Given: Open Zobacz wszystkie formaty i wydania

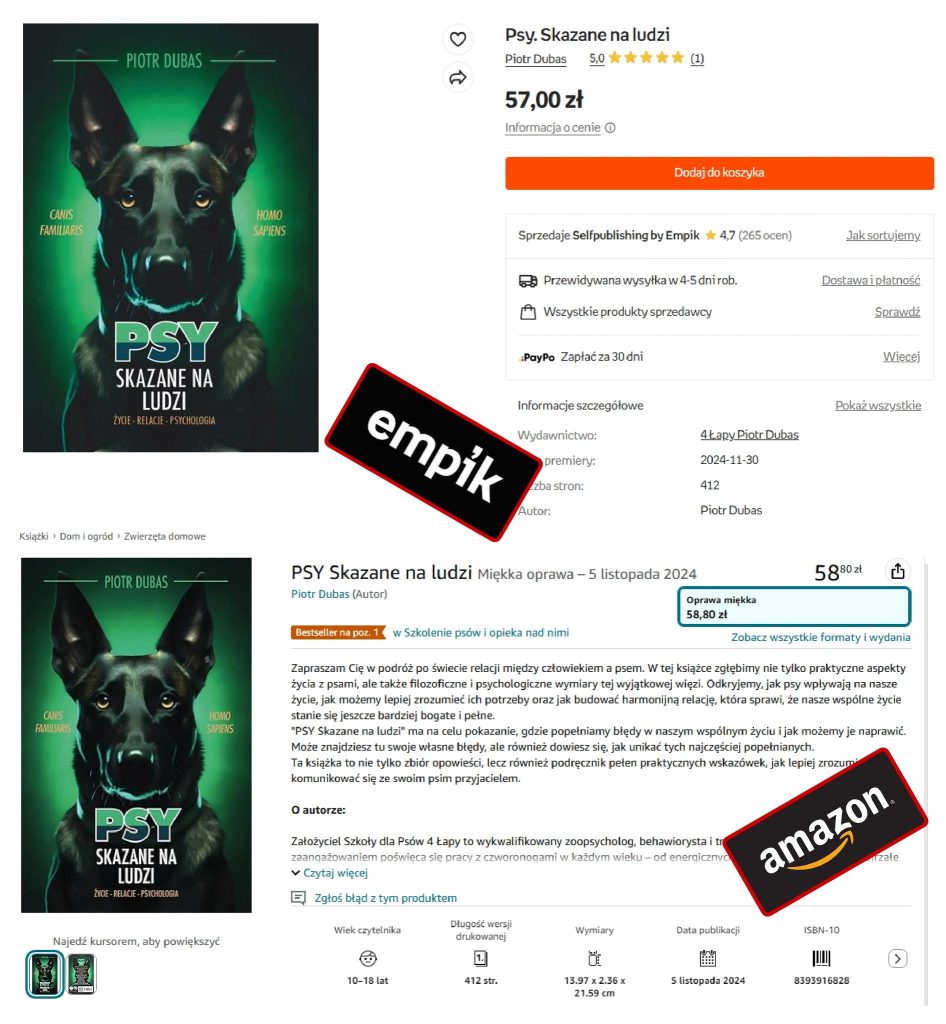Looking at the screenshot, I should [821, 637].
